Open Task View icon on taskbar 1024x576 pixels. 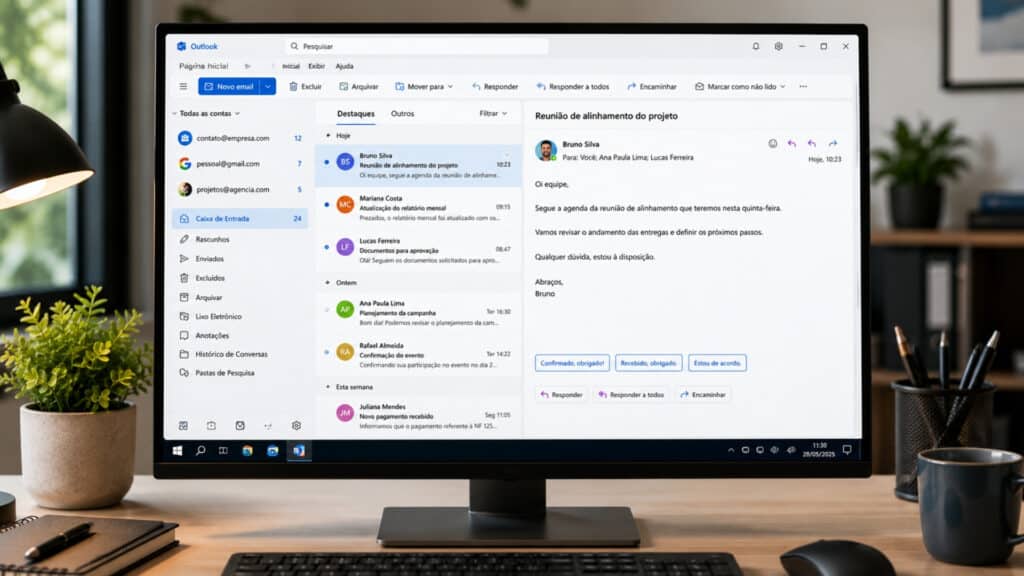223,451
